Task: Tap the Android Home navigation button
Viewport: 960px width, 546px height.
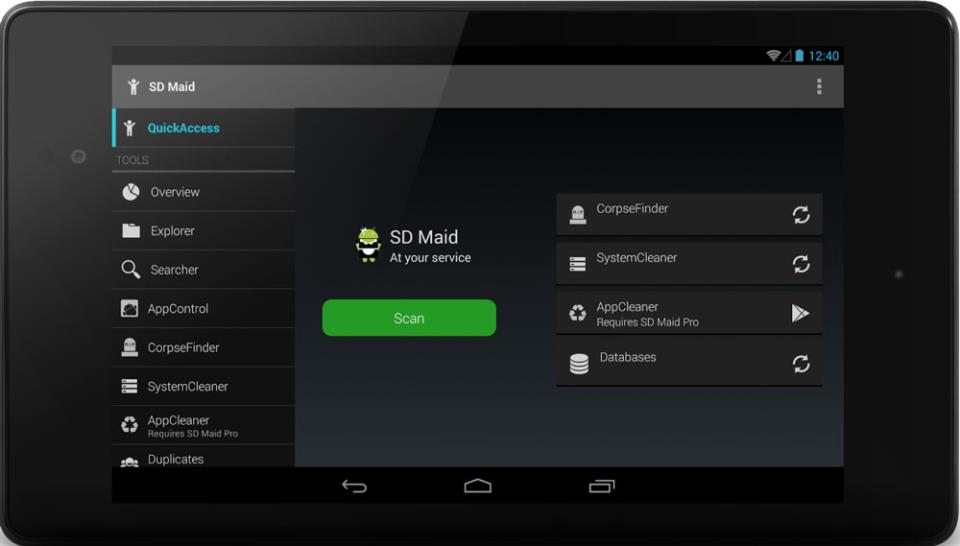Action: click(x=478, y=486)
